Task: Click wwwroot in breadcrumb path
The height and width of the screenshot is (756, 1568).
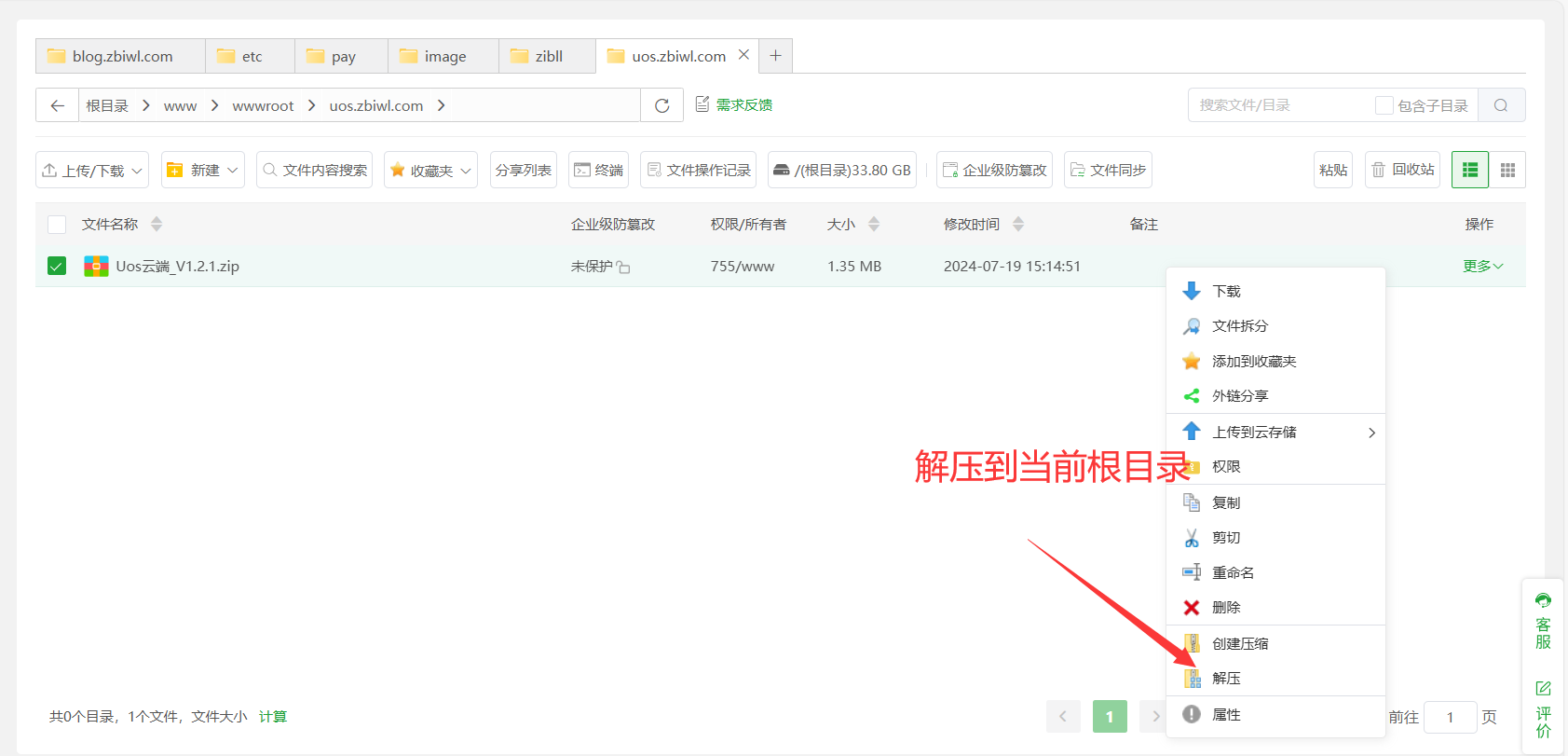Action: [x=263, y=105]
